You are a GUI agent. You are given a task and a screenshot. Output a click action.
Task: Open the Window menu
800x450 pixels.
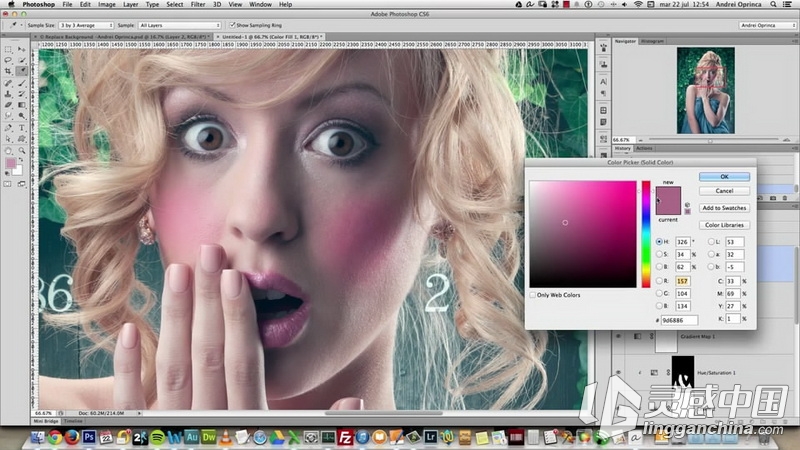(x=260, y=4)
